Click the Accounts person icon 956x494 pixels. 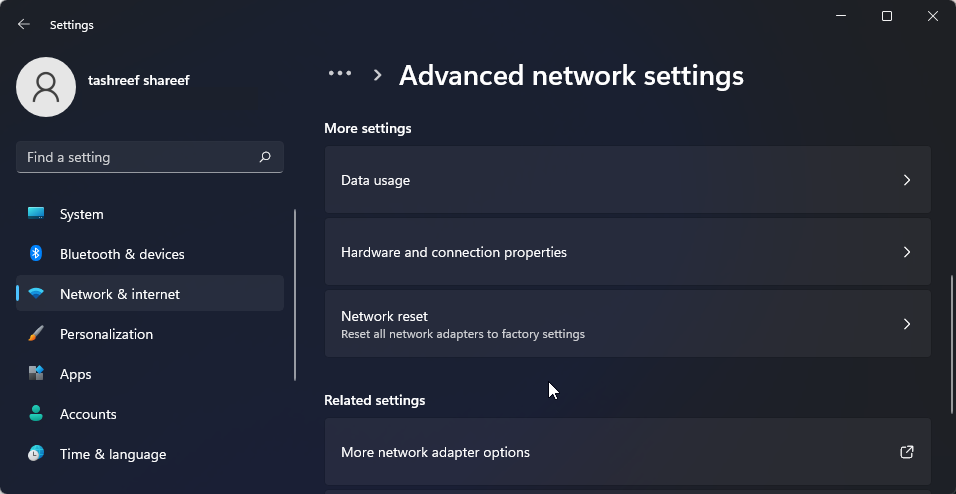pos(36,414)
